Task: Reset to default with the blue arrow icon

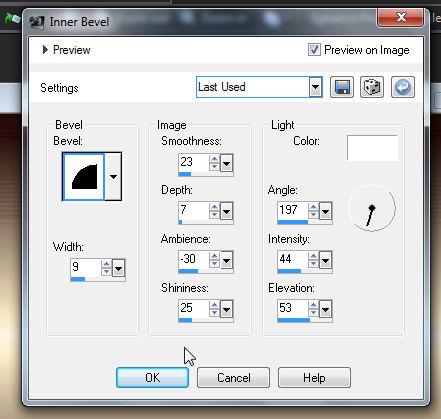Action: click(x=403, y=87)
